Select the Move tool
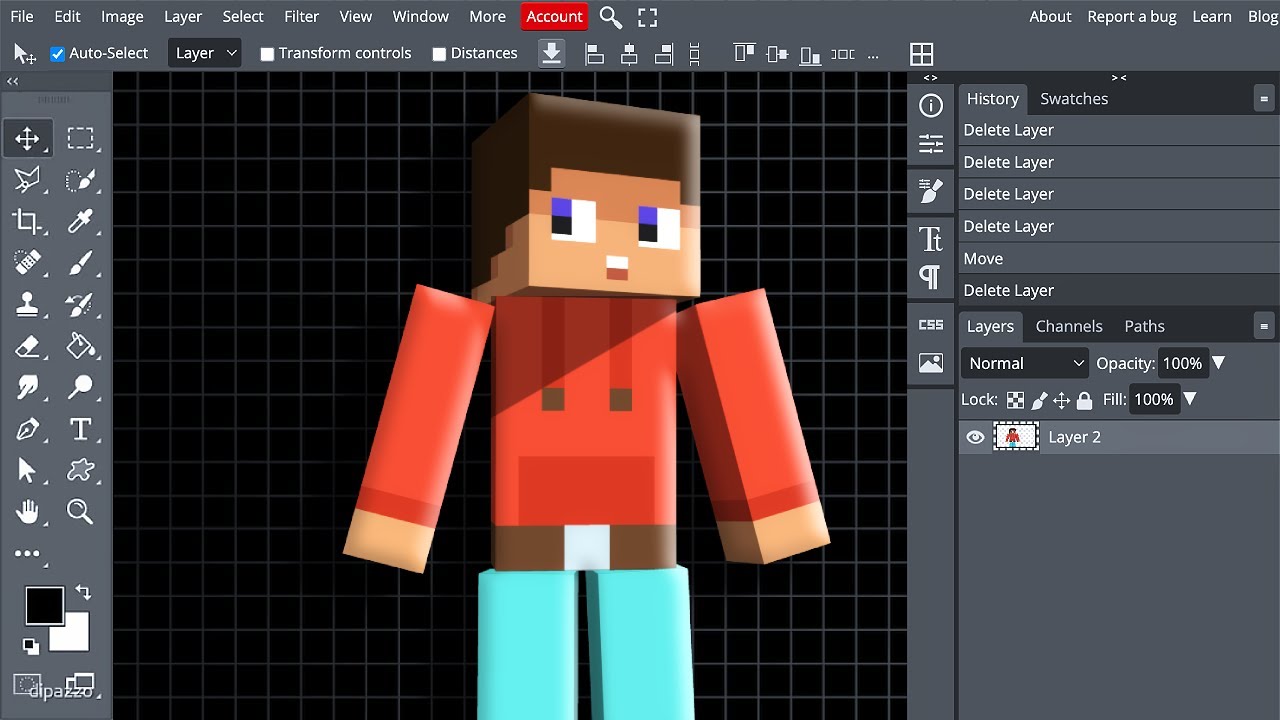Image resolution: width=1280 pixels, height=720 pixels. tap(27, 138)
